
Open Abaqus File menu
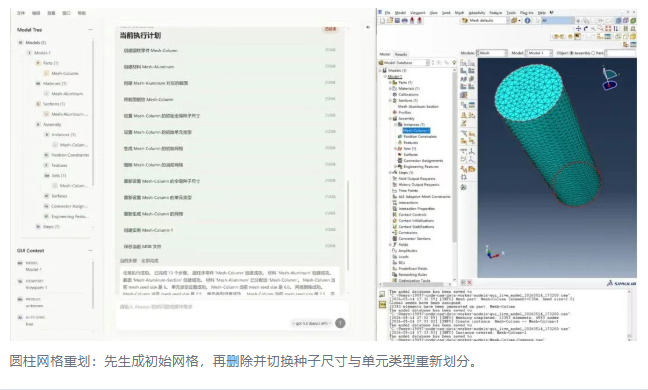(388, 13)
